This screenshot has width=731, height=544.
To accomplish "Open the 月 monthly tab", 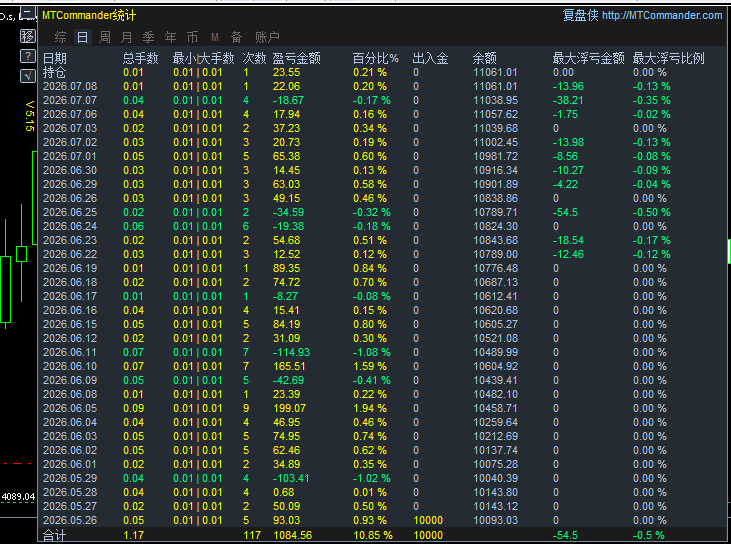I will [126, 37].
